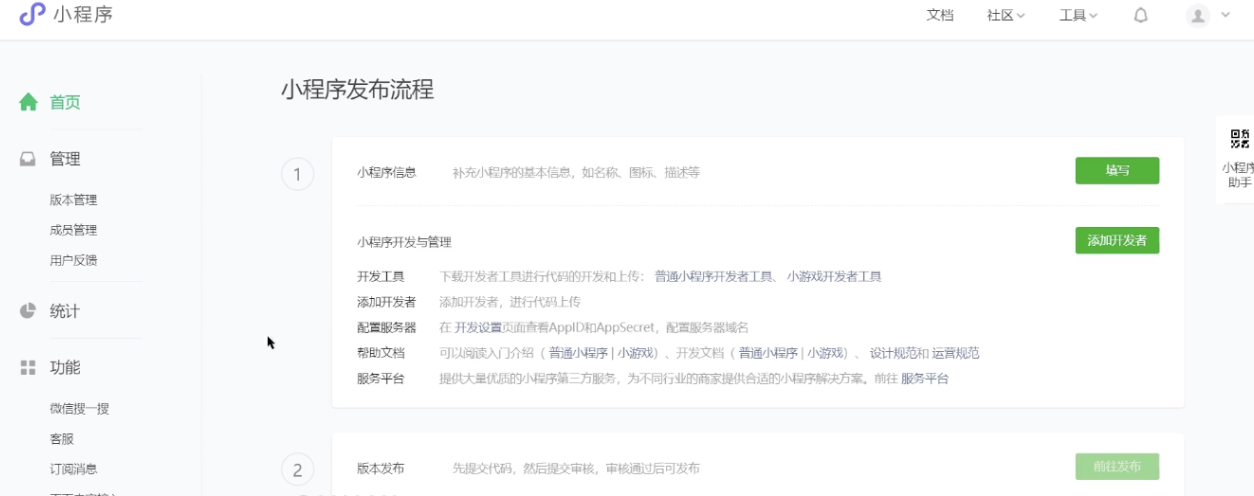
Task: Select 客服 in the sidebar
Action: coord(62,438)
